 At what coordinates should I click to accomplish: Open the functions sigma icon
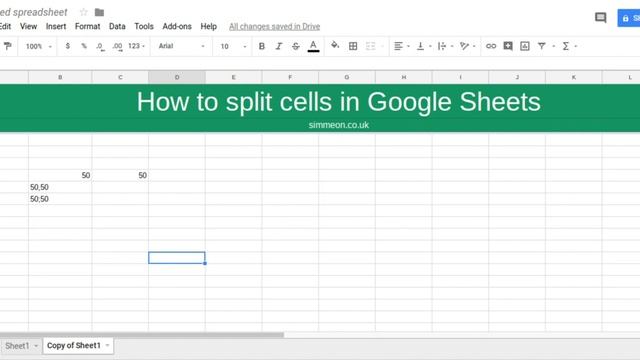click(566, 46)
